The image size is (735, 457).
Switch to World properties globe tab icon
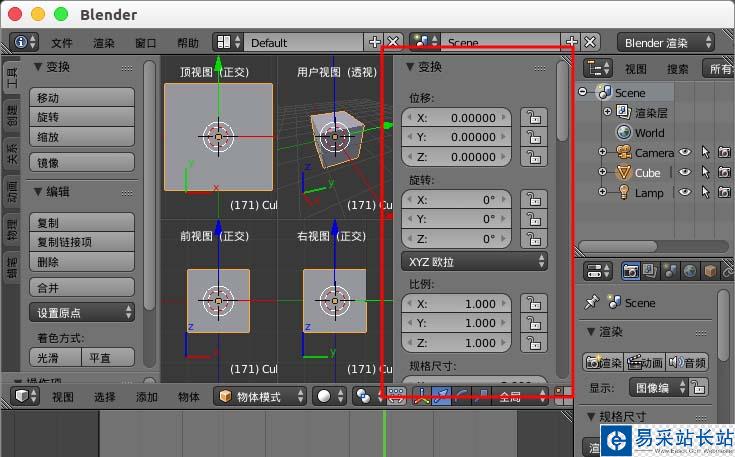(x=690, y=271)
